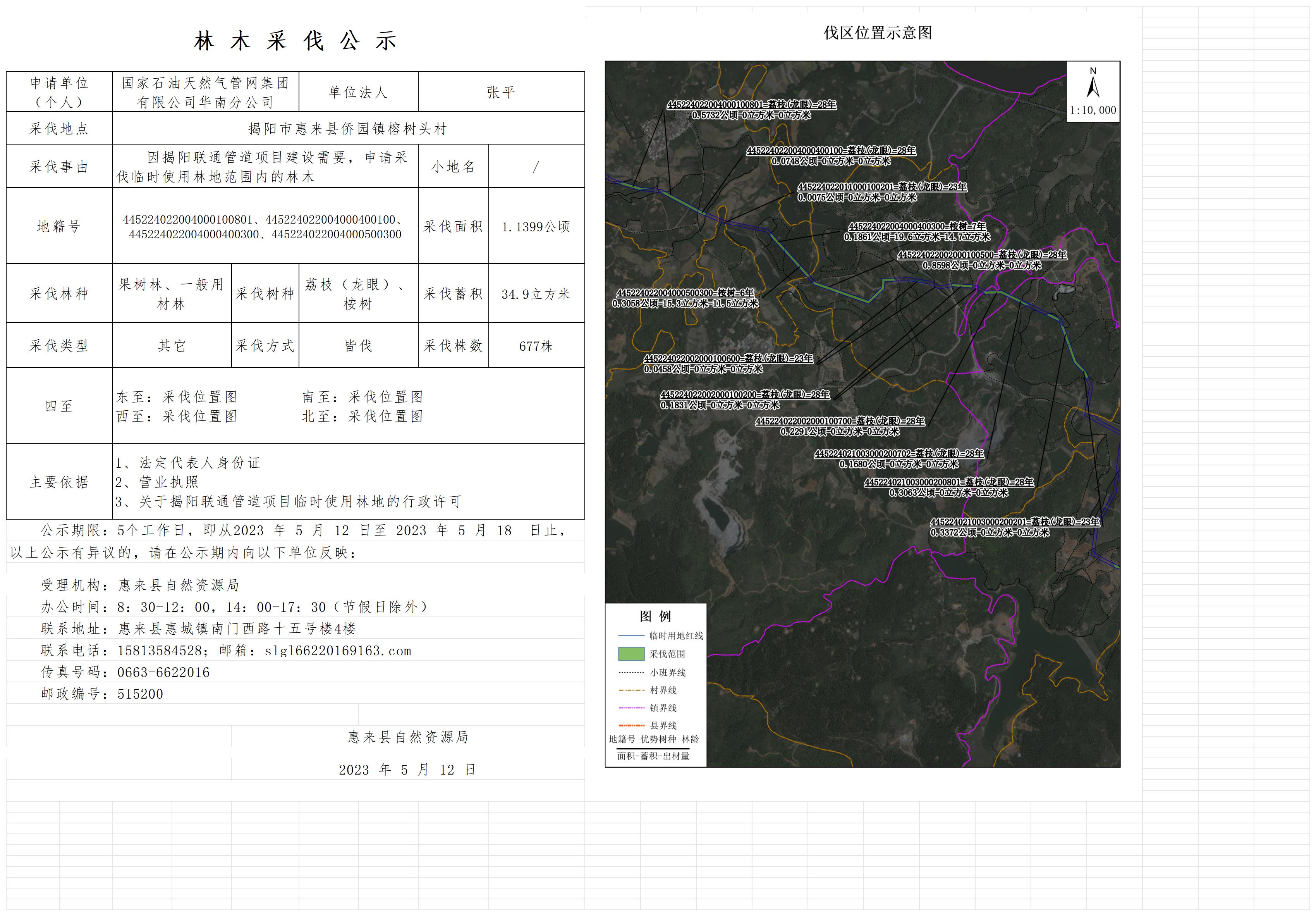Click map label 445224022004000100801 荔枝(龙眼)

click(751, 105)
